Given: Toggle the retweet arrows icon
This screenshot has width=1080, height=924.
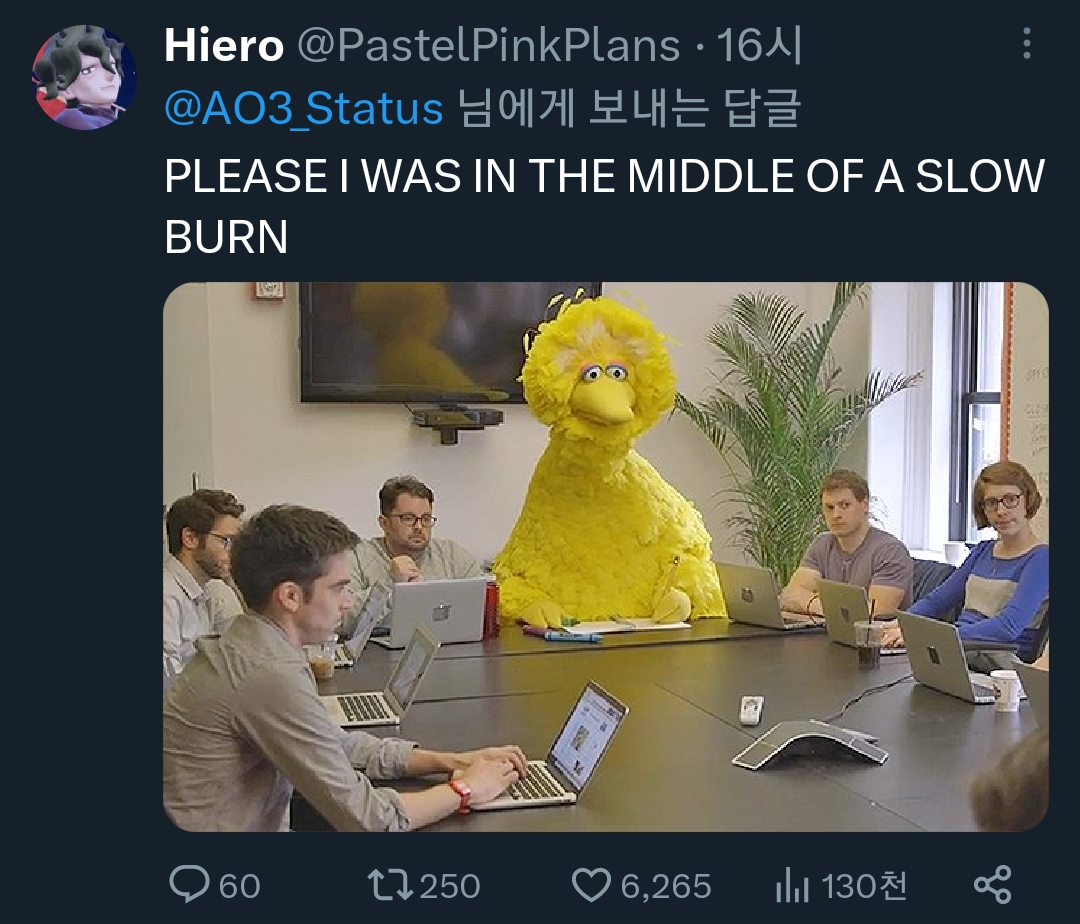Looking at the screenshot, I should [x=389, y=885].
